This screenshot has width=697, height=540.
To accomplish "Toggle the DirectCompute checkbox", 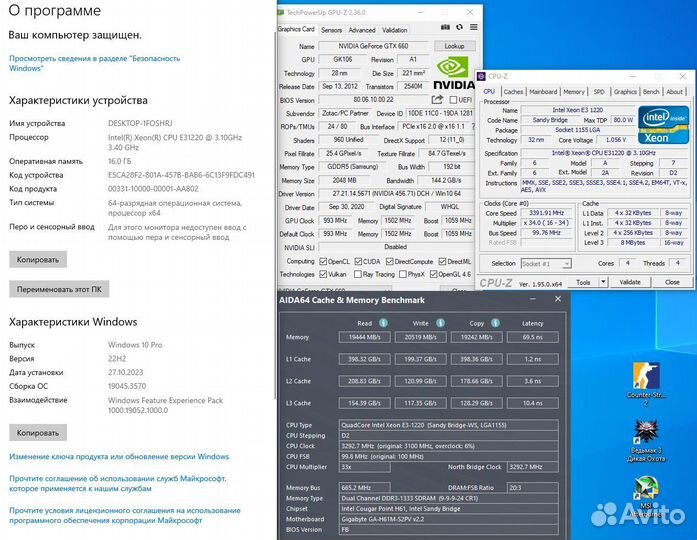I will point(390,261).
